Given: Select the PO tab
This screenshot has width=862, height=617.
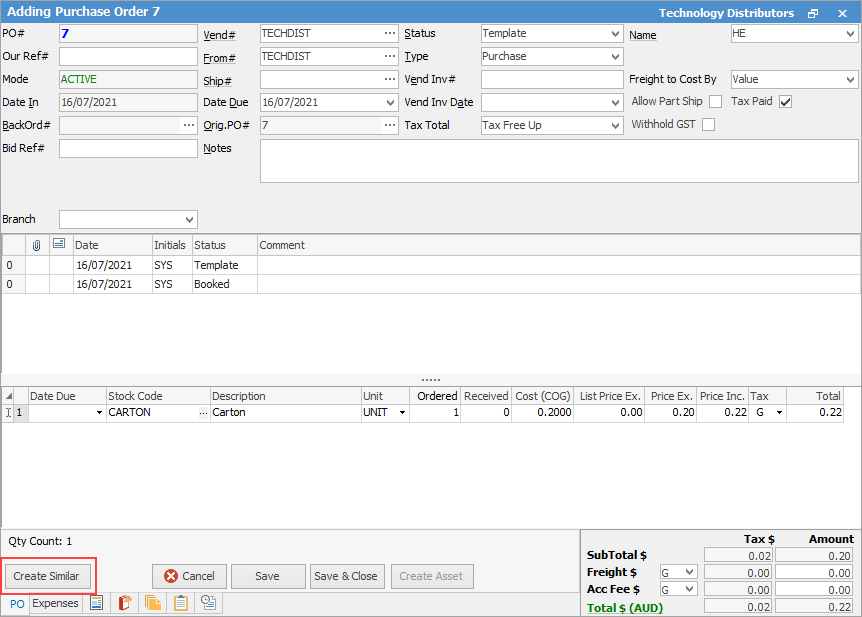Looking at the screenshot, I should click(17, 604).
